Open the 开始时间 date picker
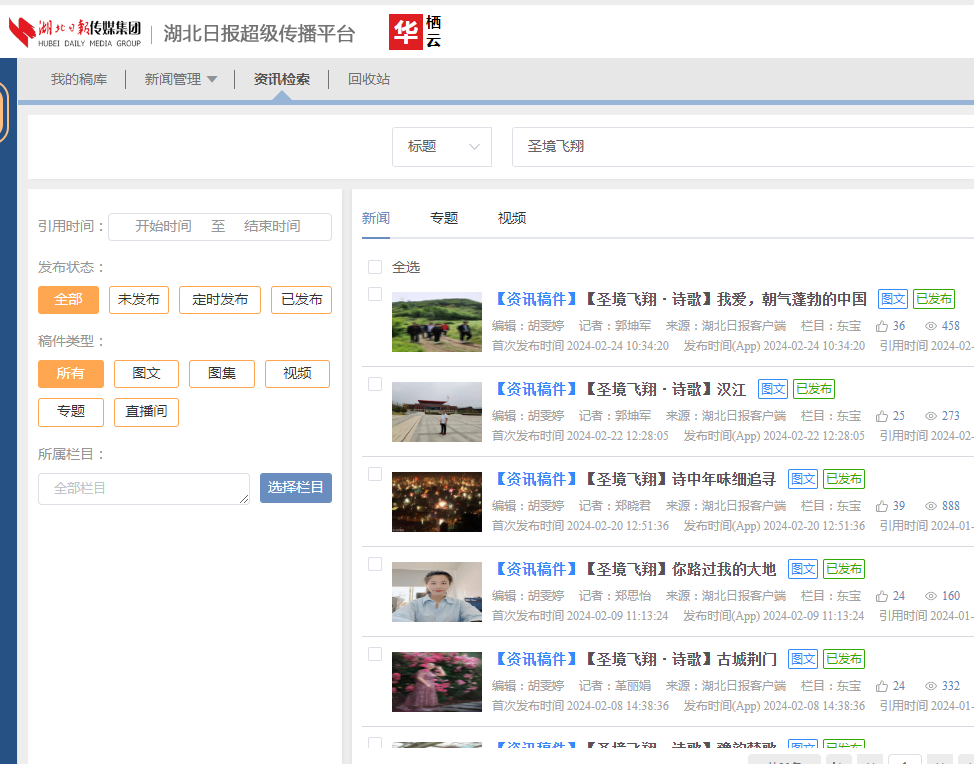974x764 pixels. (163, 227)
